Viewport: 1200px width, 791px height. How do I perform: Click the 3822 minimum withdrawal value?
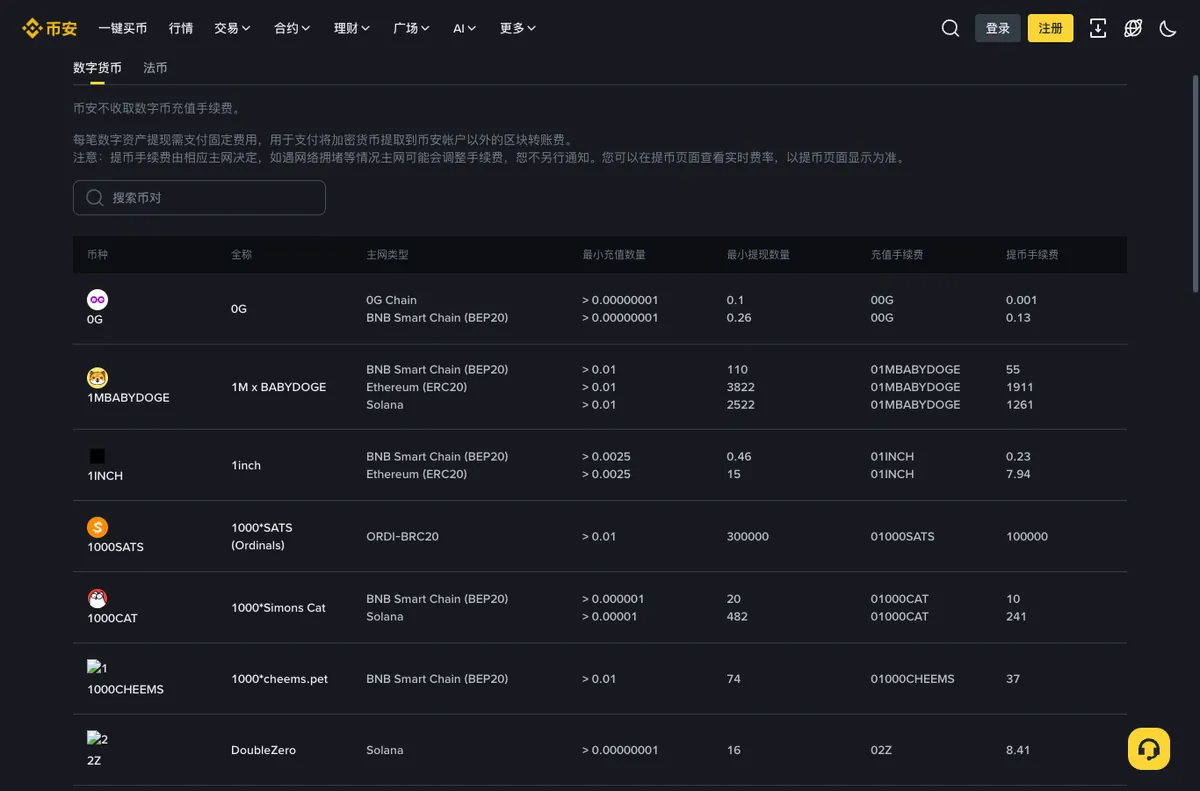[x=741, y=387]
